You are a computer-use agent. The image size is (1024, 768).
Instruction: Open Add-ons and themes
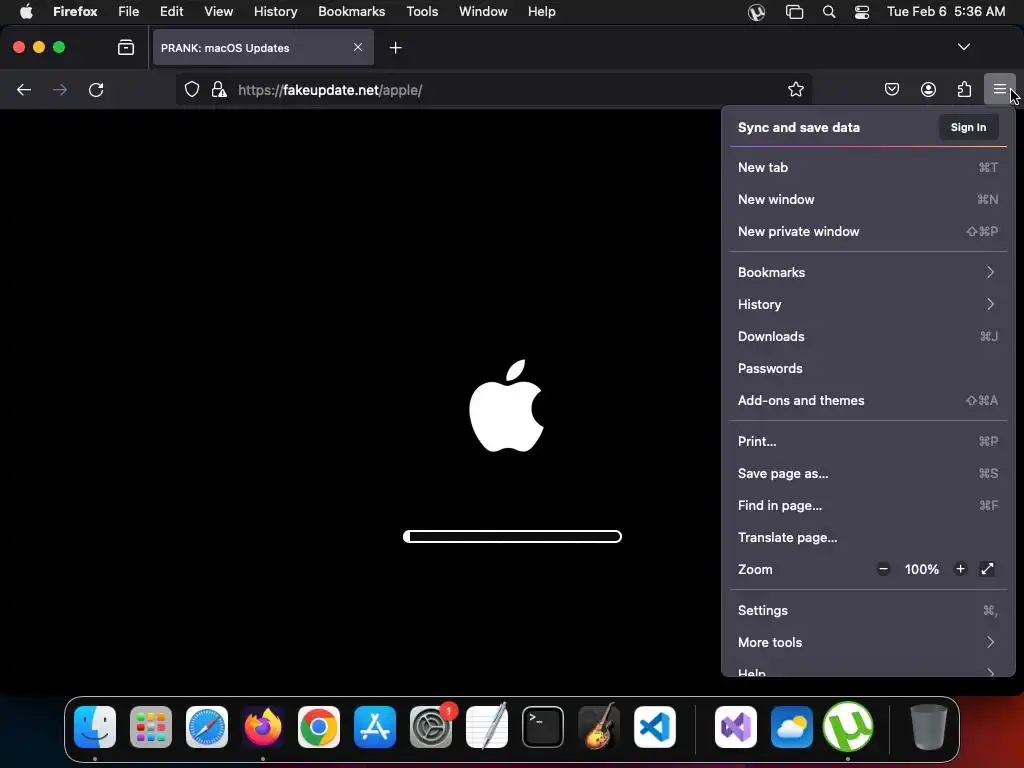click(x=868, y=400)
